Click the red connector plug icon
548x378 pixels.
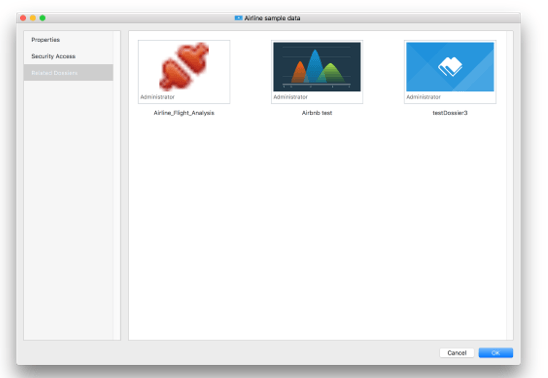[x=184, y=66]
